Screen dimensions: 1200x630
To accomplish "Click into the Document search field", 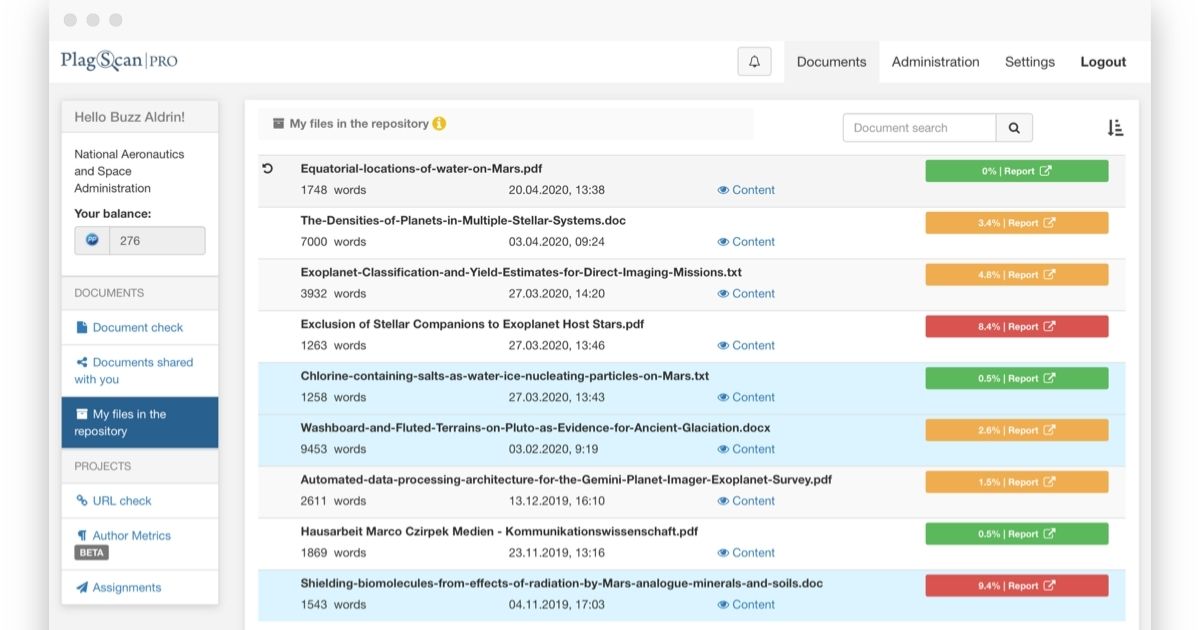I will [919, 128].
